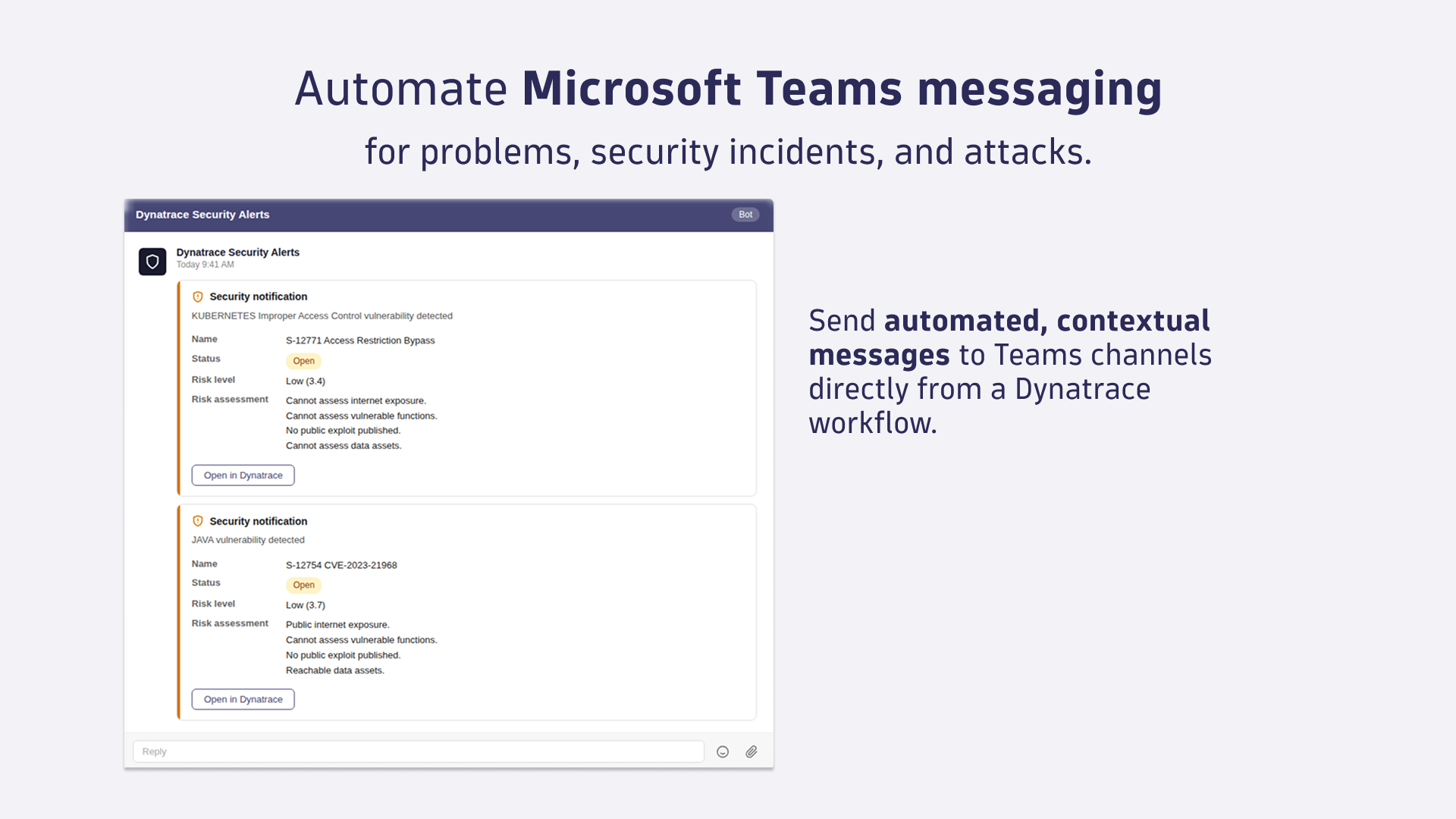Screen dimensions: 1456x819
Task: Click the Risk assessment label in the Kubernetes notification
Action: pos(230,400)
